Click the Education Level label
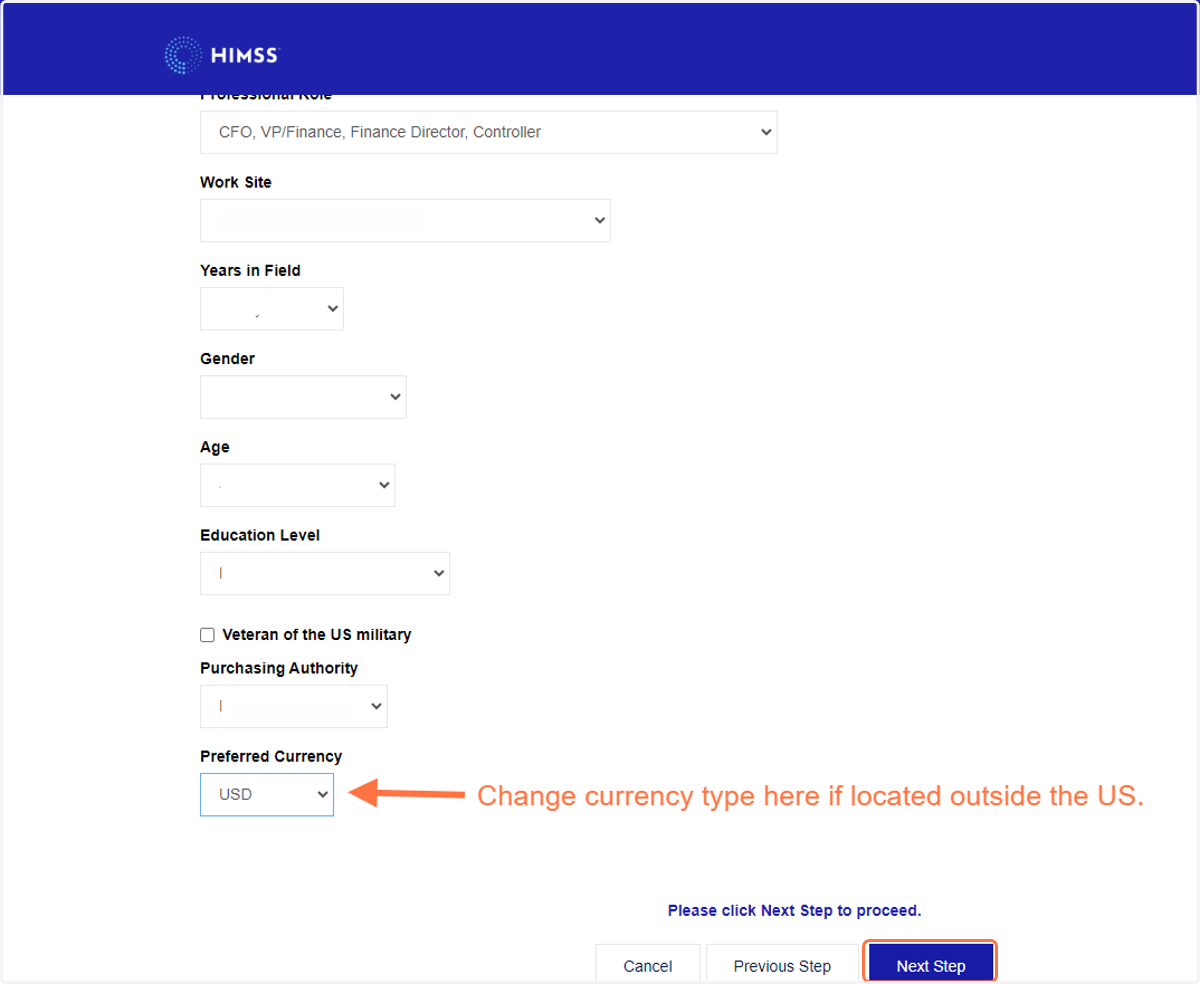The height and width of the screenshot is (984, 1200). tap(260, 535)
